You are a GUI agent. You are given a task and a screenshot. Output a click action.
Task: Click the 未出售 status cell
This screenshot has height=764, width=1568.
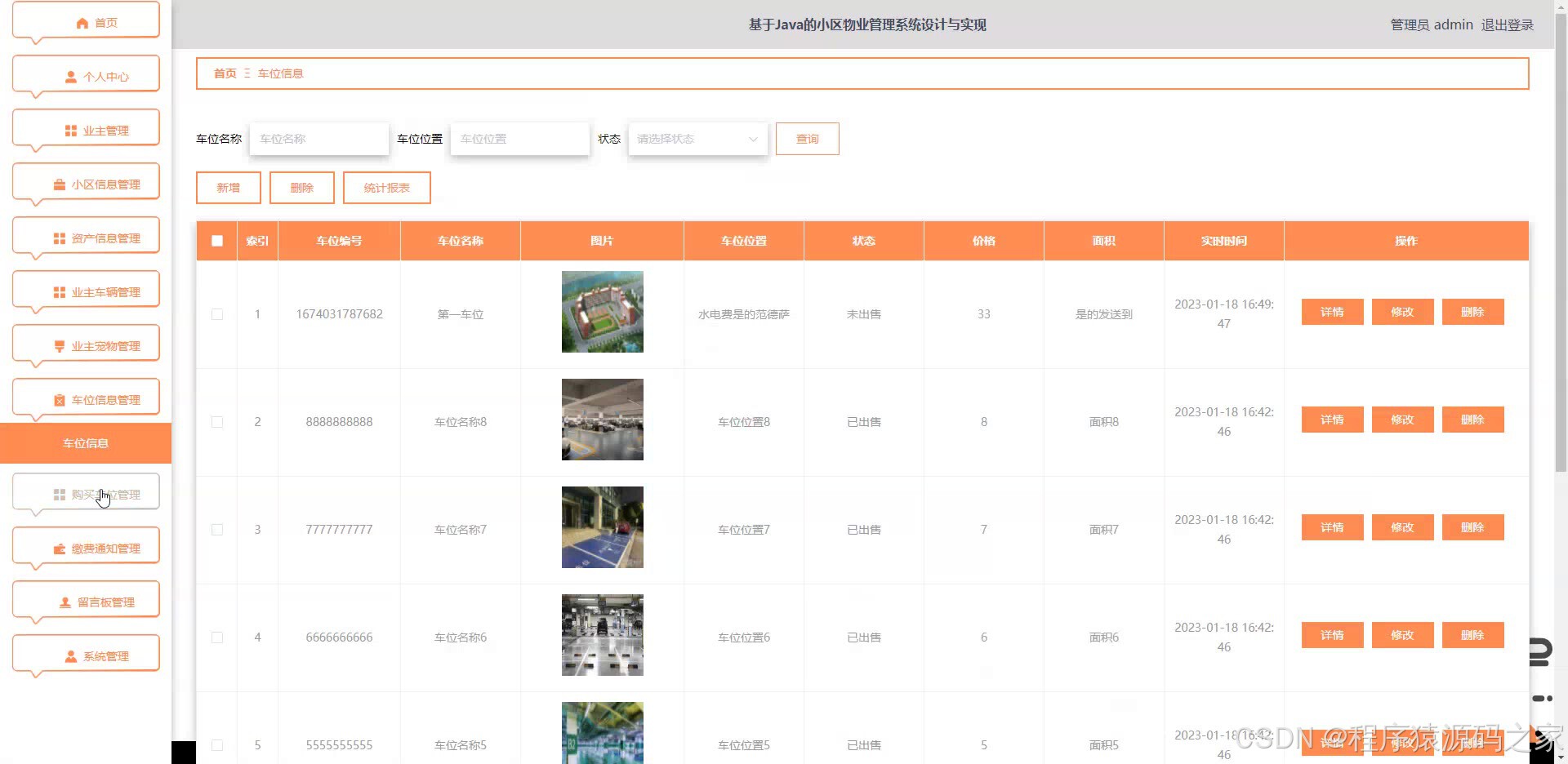(x=863, y=314)
